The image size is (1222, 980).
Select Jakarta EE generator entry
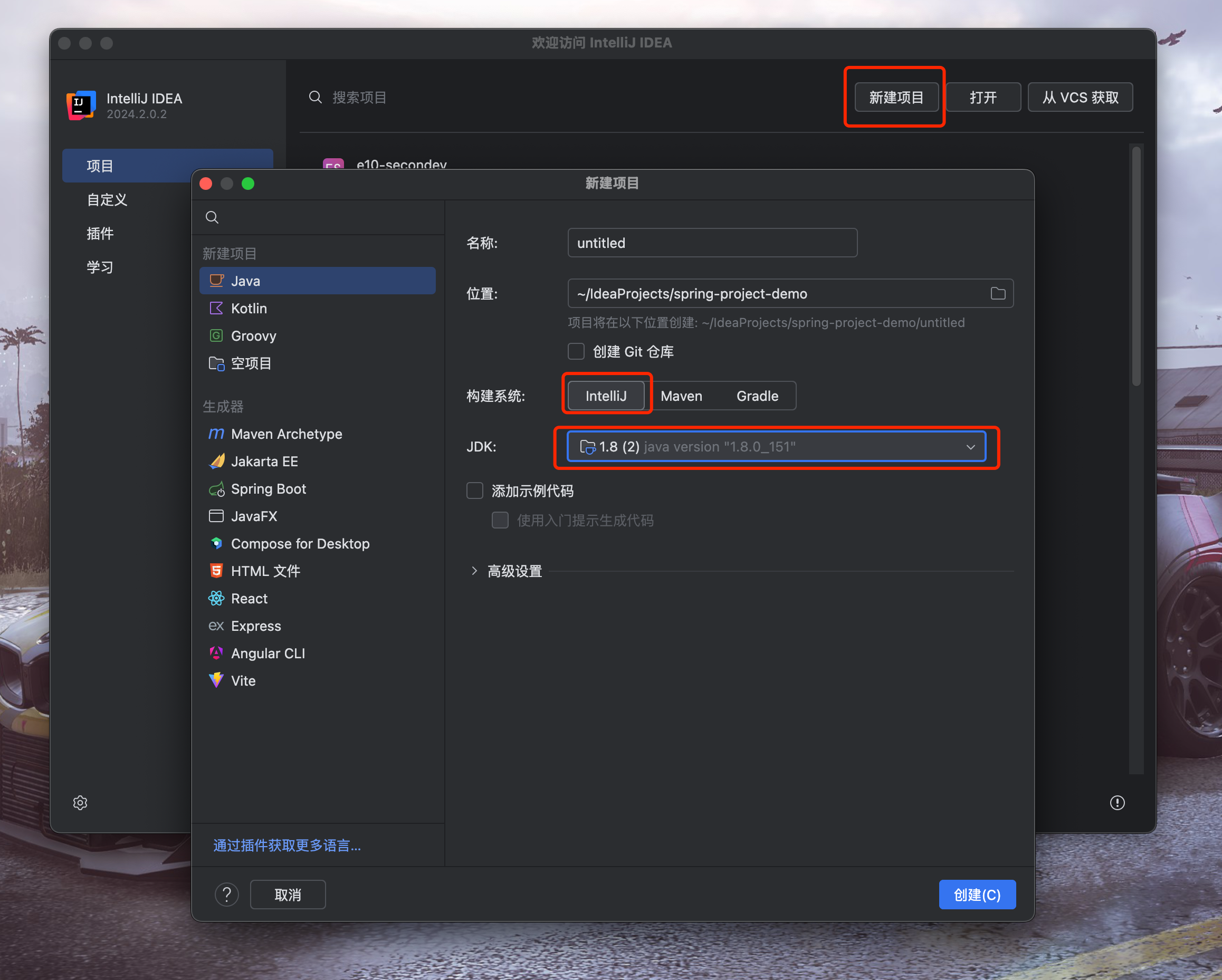318,461
